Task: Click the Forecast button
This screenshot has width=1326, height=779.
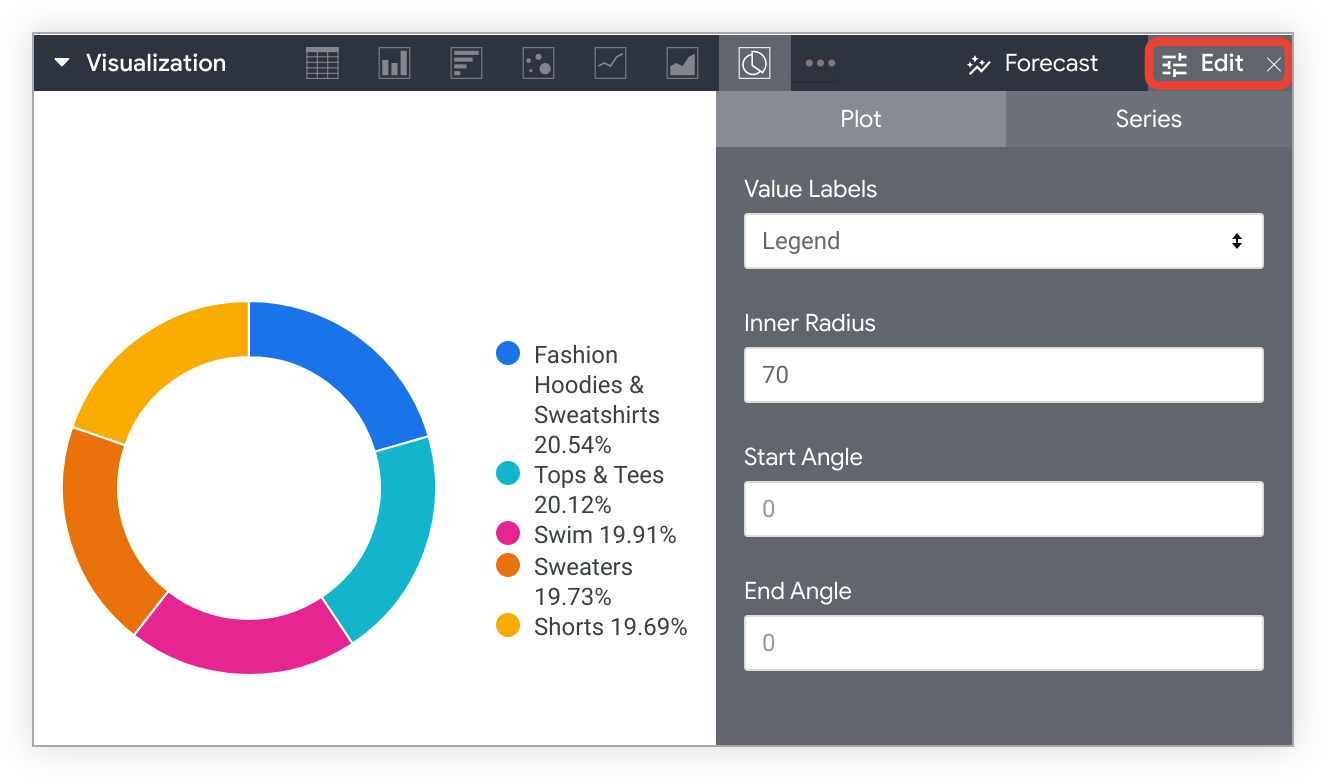Action: (1031, 62)
